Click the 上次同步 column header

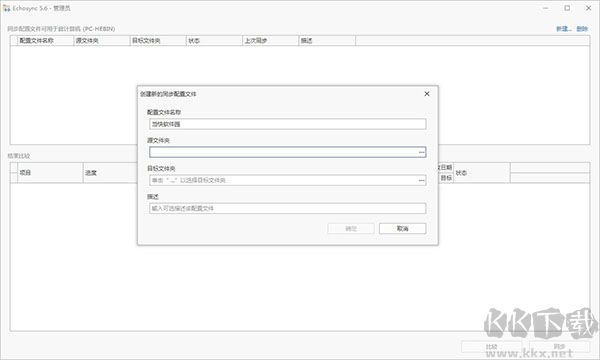pos(270,41)
